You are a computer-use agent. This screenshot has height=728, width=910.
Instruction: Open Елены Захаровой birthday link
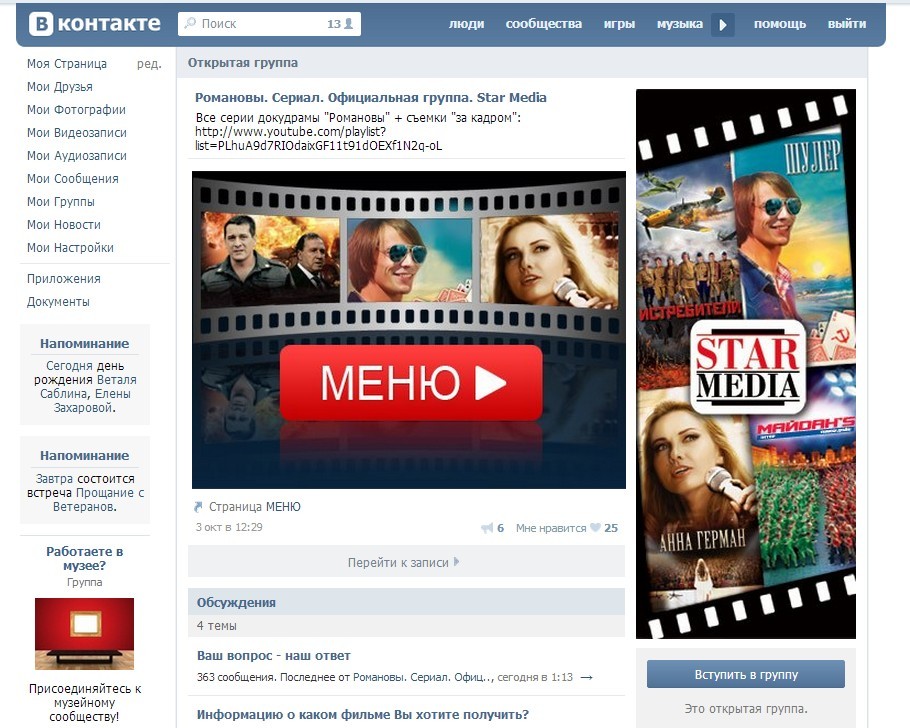tap(92, 401)
